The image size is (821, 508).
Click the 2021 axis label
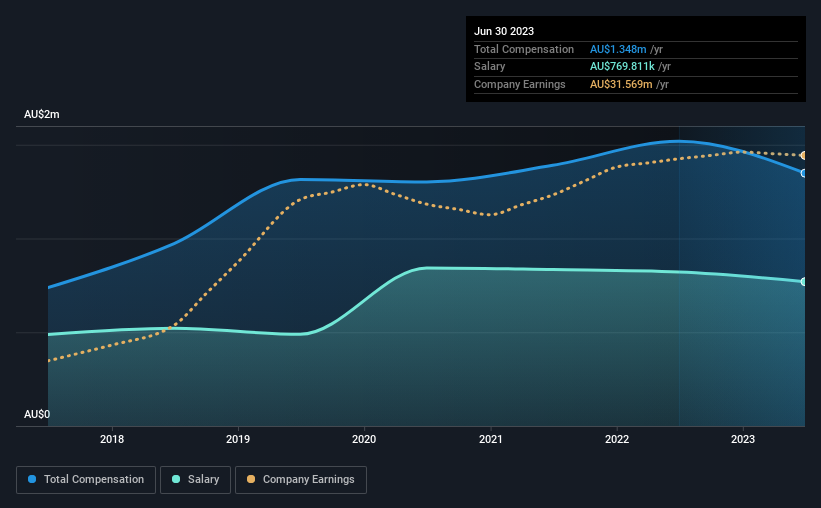[491, 439]
